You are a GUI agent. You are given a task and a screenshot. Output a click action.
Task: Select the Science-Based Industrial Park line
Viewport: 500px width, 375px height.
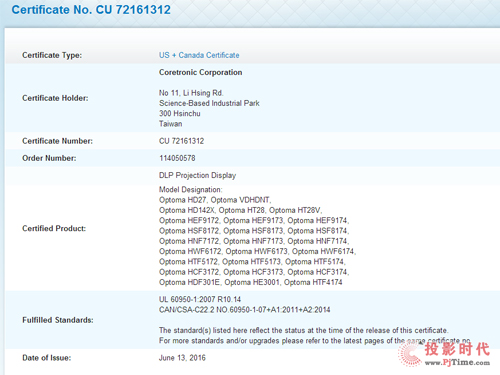pos(209,103)
